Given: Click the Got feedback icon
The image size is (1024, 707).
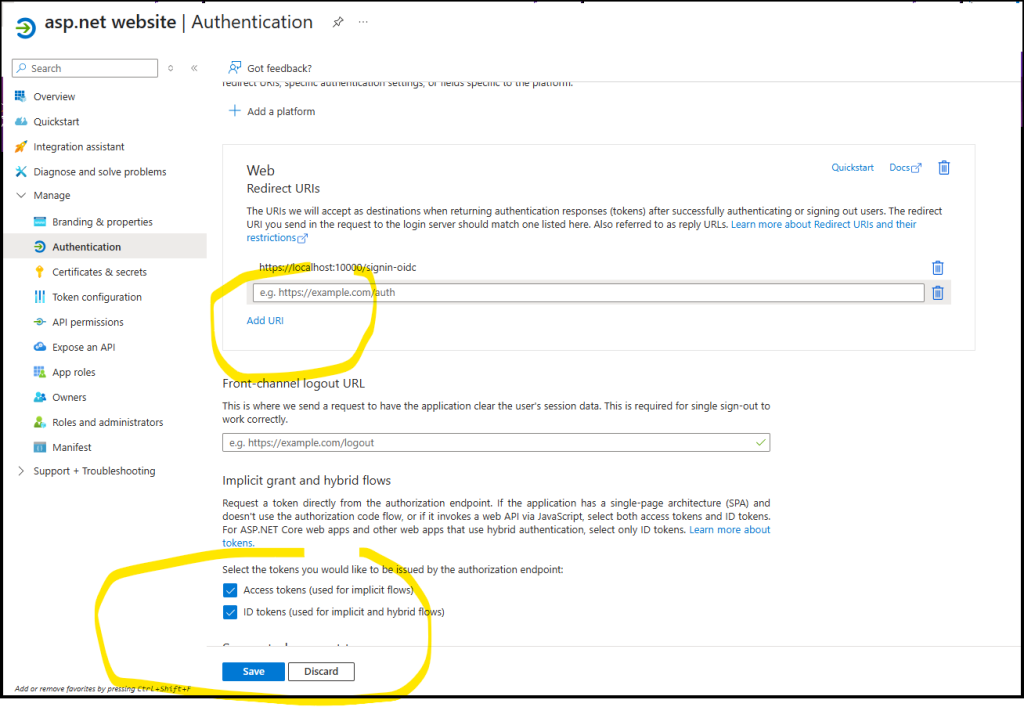Looking at the screenshot, I should pos(234,68).
